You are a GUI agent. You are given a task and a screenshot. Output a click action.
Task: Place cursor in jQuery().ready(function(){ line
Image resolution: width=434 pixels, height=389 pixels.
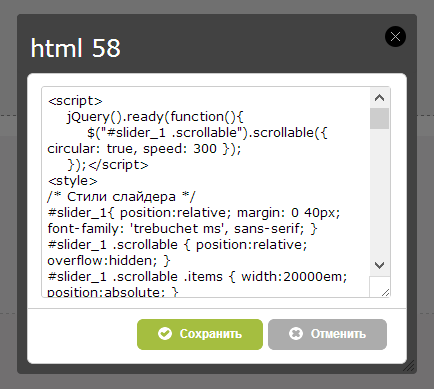[155, 117]
